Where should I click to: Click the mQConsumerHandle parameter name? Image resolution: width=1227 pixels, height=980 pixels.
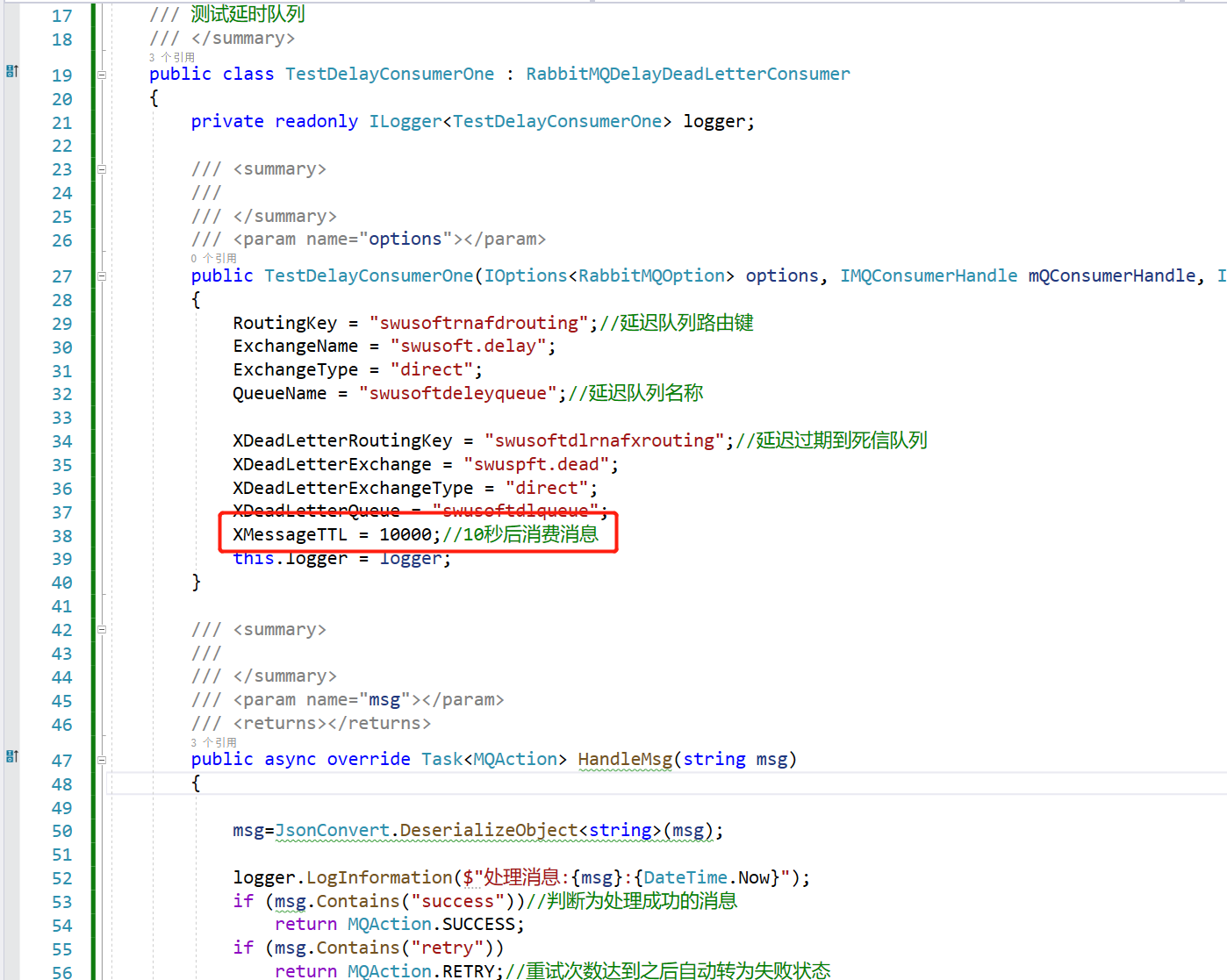tap(1112, 275)
